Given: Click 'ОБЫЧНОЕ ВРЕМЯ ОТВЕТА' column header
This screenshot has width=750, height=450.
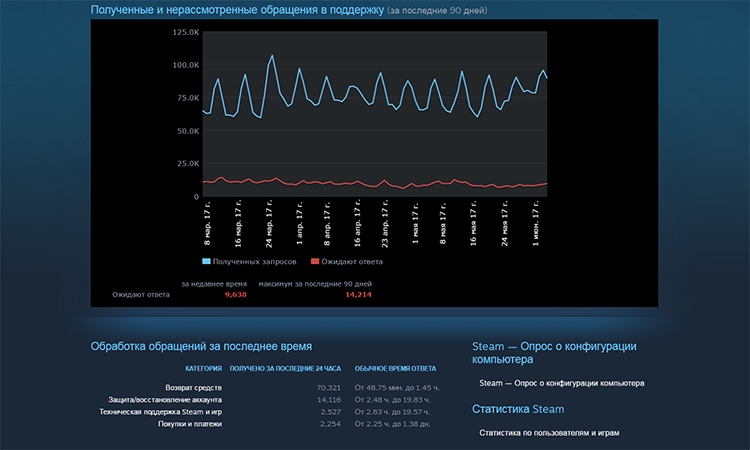Looking at the screenshot, I should point(395,369).
